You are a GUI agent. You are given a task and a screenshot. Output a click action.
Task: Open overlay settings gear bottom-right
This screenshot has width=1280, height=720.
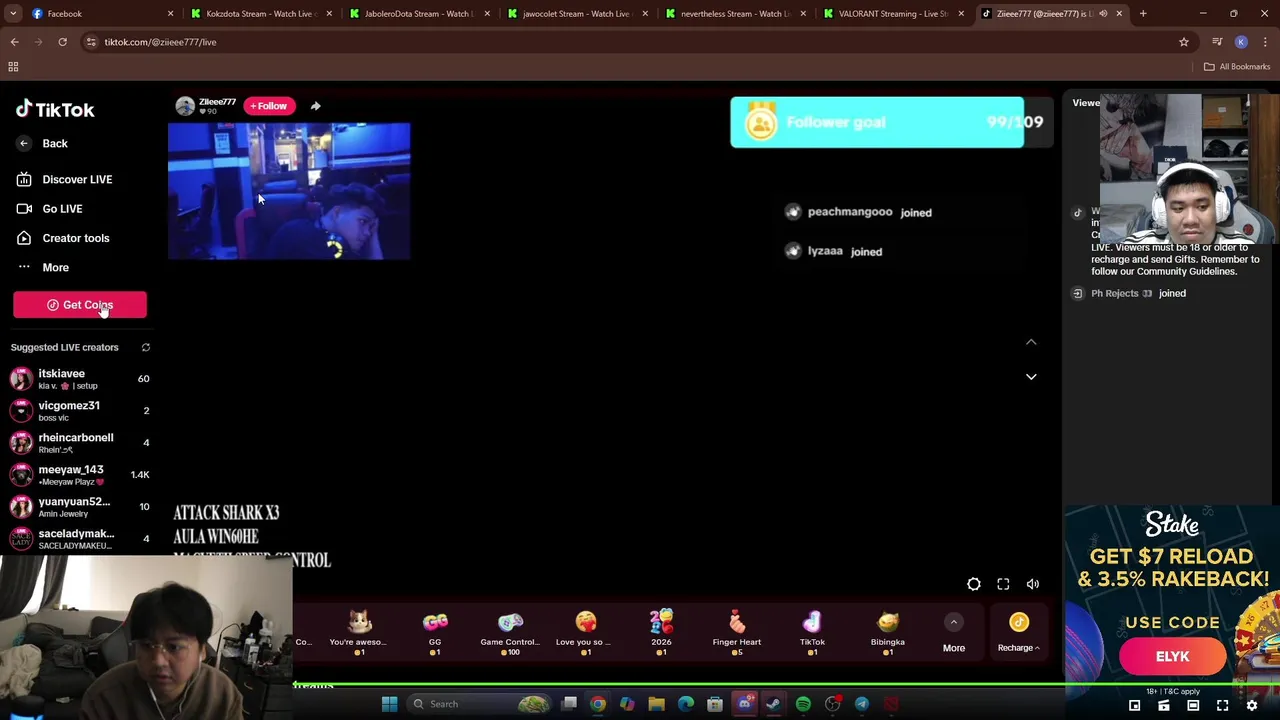tap(1251, 706)
